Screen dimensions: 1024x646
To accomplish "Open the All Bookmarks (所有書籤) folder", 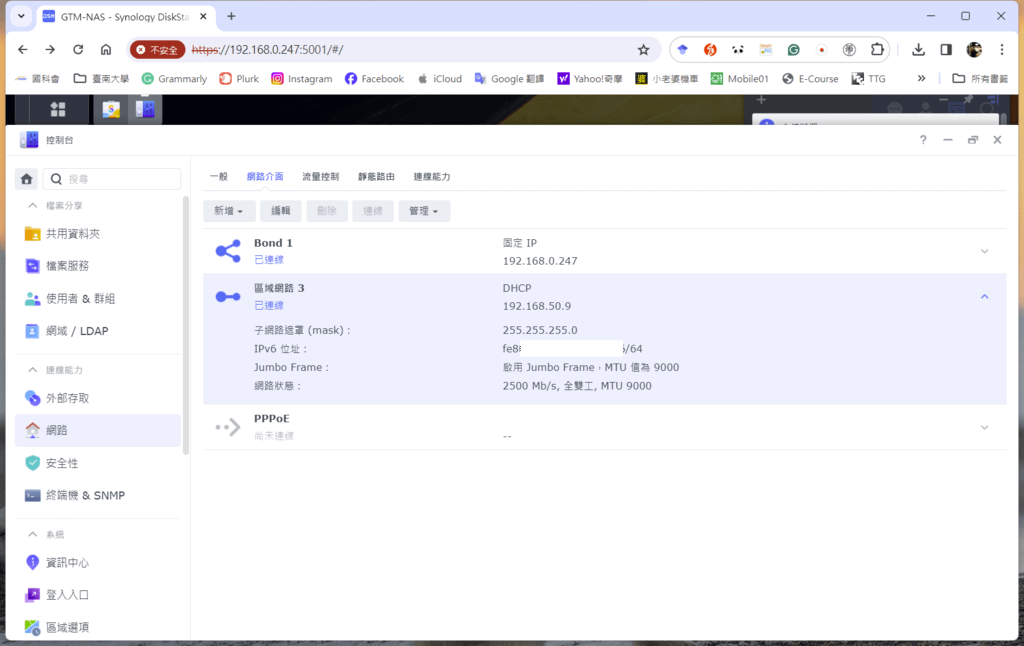I will pos(980,78).
